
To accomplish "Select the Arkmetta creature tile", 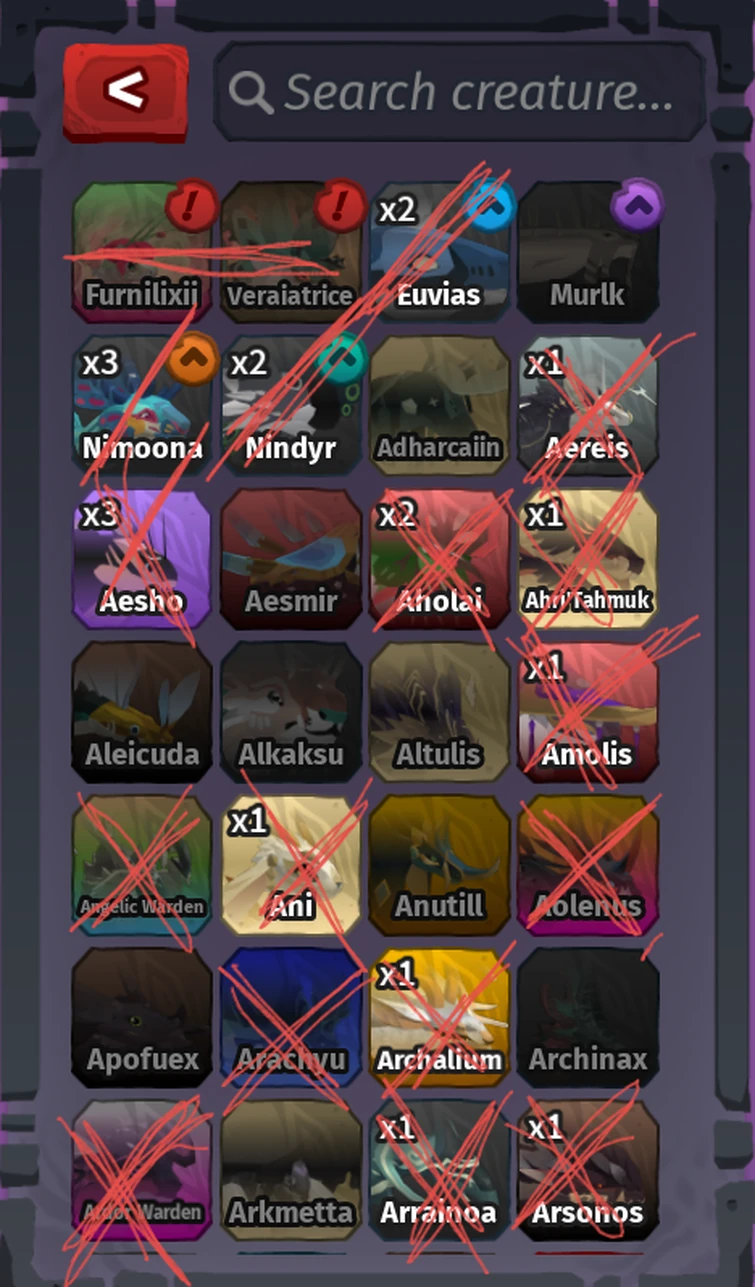I will 291,1170.
